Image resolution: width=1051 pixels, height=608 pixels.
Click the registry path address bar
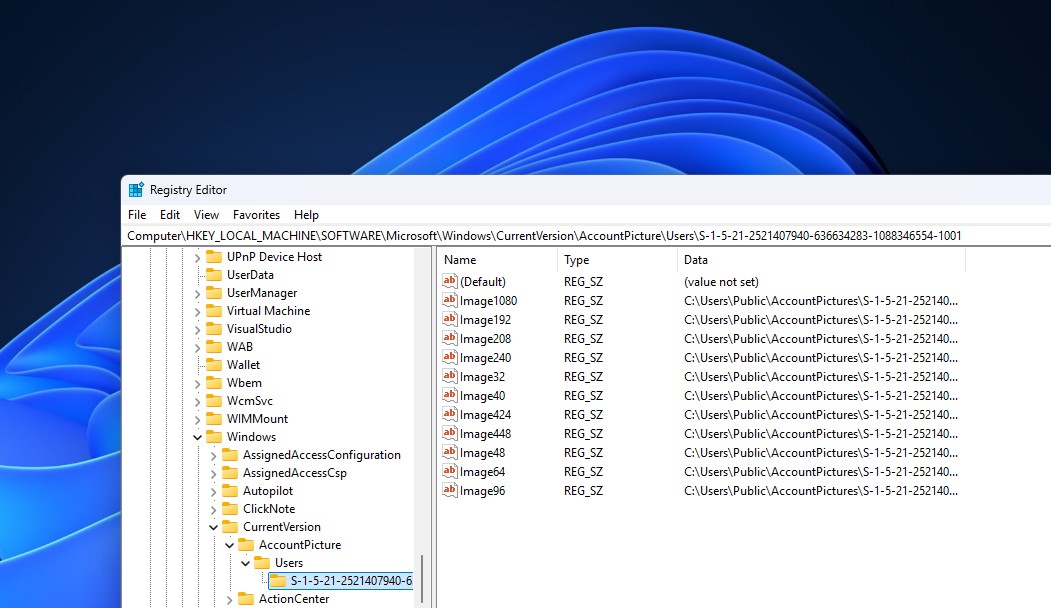click(x=586, y=236)
